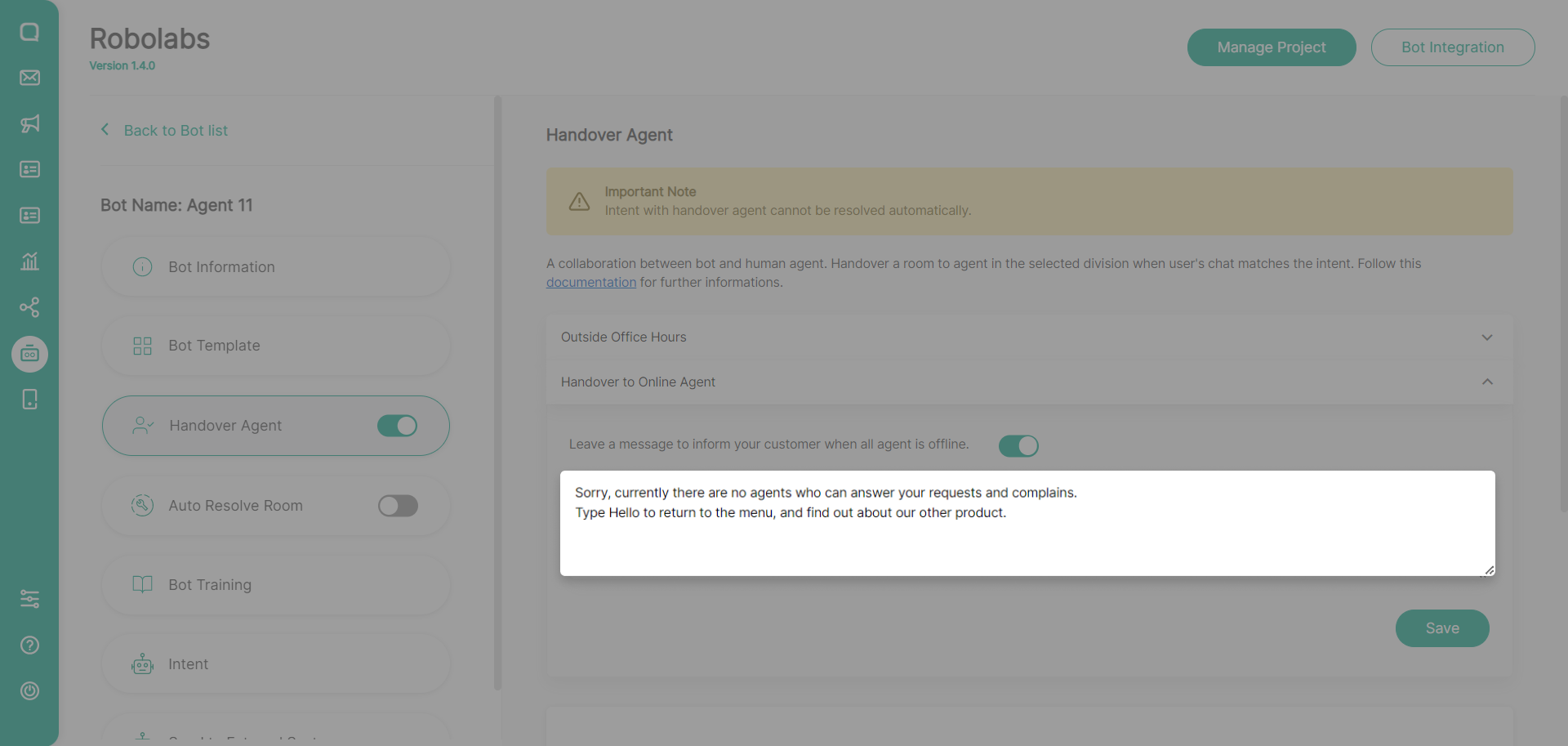Screen dimensions: 1568x746
Task: Click the integration share-nodes icon in the sidebar
Action: [29, 307]
